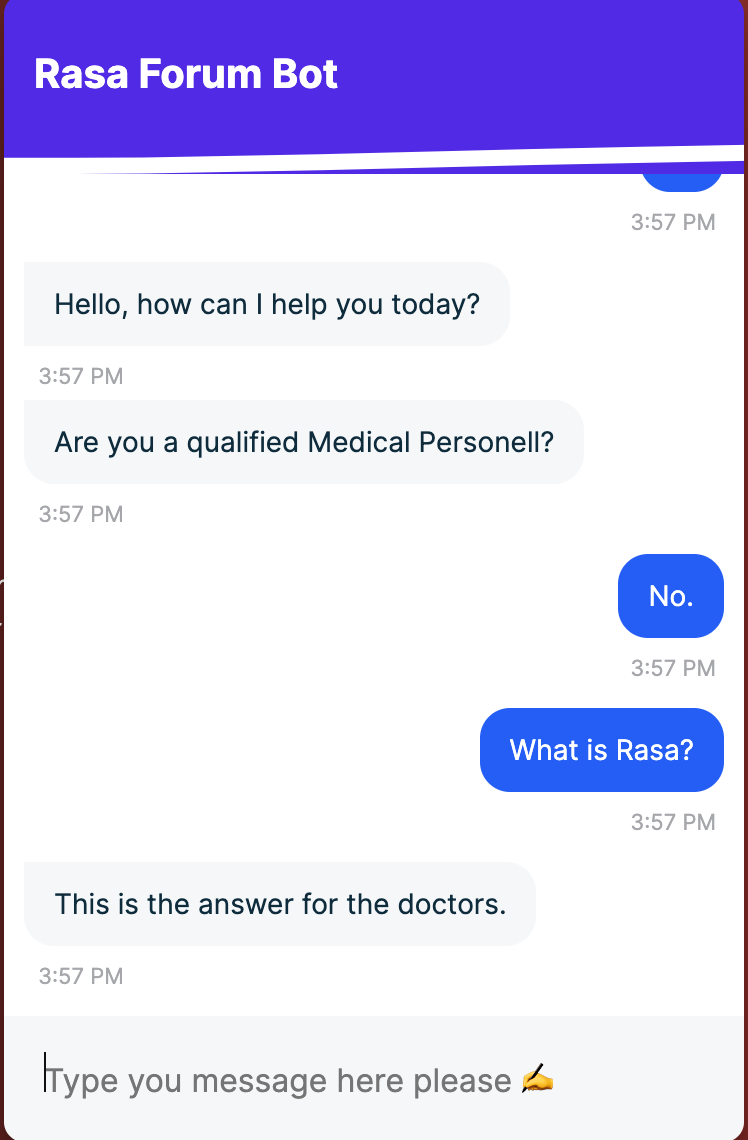Viewport: 748px width, 1140px height.
Task: Click the user's 'No.' message bubble
Action: [x=670, y=596]
